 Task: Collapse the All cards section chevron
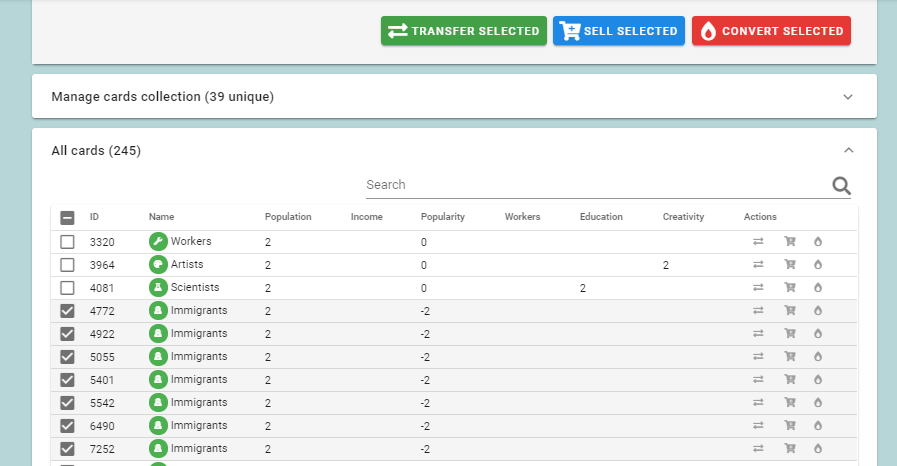848,150
